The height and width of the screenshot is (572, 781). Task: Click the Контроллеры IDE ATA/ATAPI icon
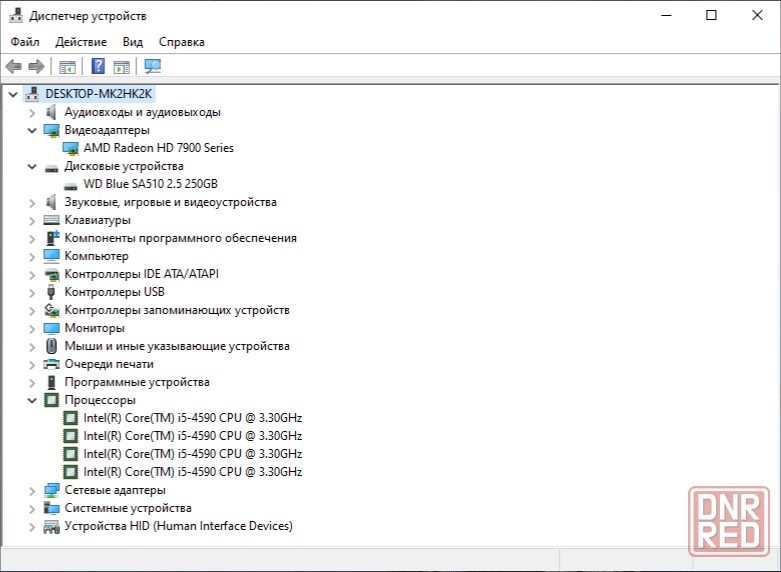tap(52, 275)
